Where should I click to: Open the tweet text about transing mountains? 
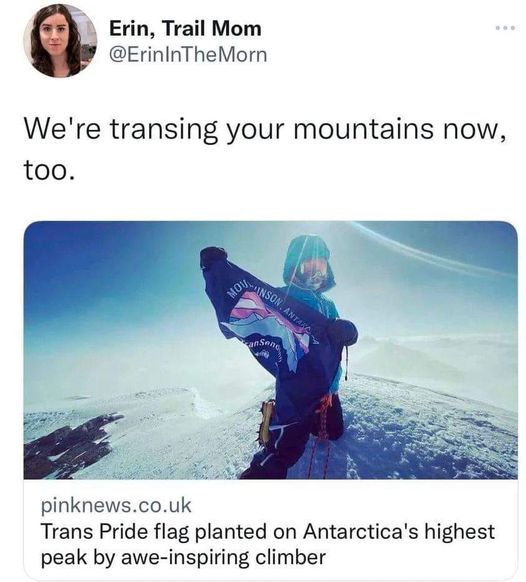click(x=265, y=149)
